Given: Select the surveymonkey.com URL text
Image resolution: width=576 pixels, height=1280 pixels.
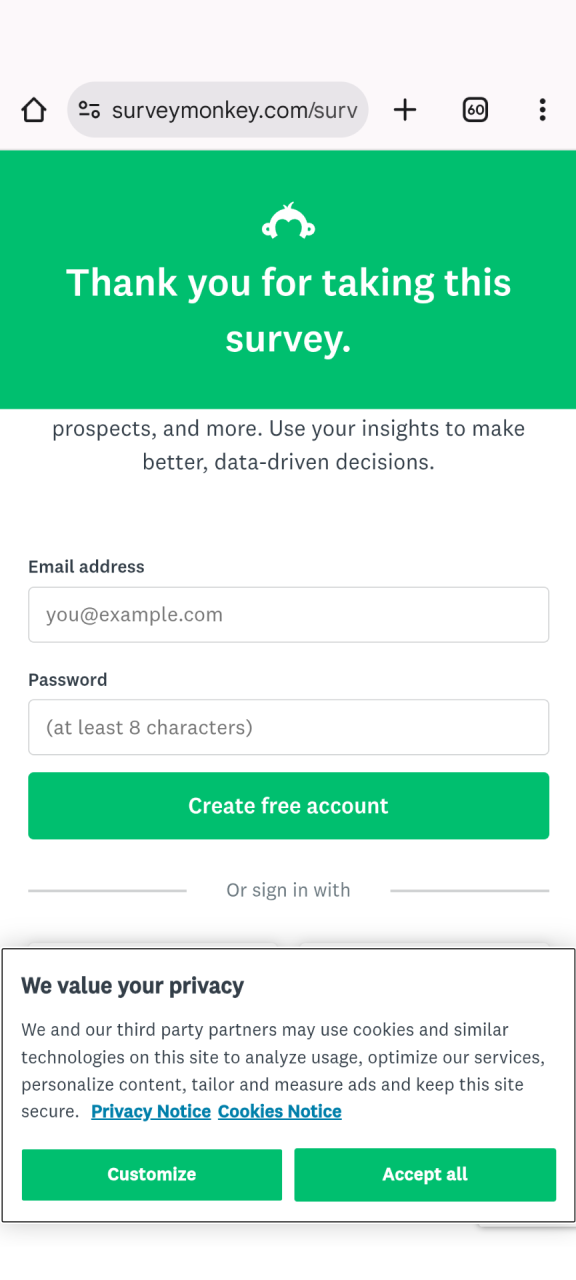Looking at the screenshot, I should (234, 110).
